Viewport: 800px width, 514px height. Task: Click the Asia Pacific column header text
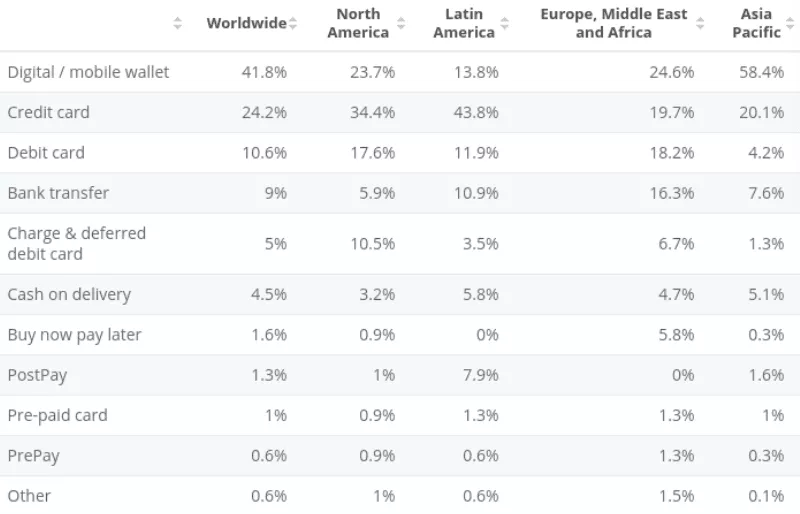click(757, 23)
